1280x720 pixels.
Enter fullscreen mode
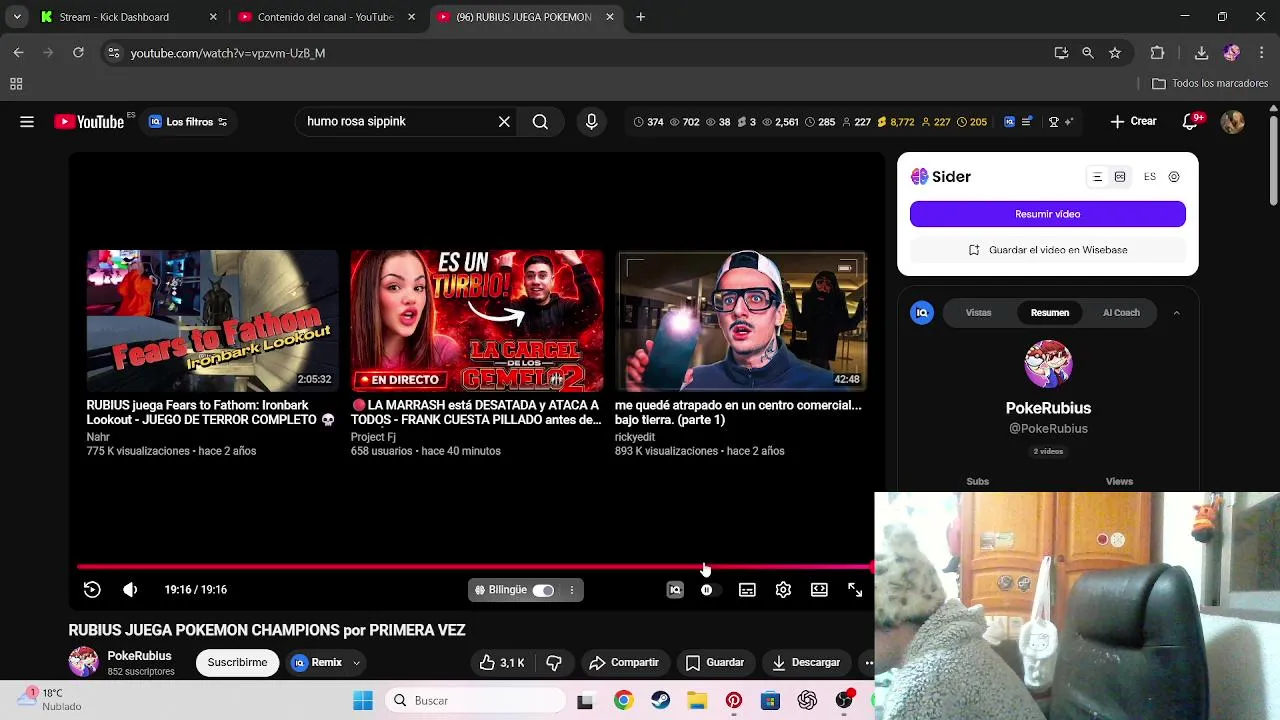point(855,590)
